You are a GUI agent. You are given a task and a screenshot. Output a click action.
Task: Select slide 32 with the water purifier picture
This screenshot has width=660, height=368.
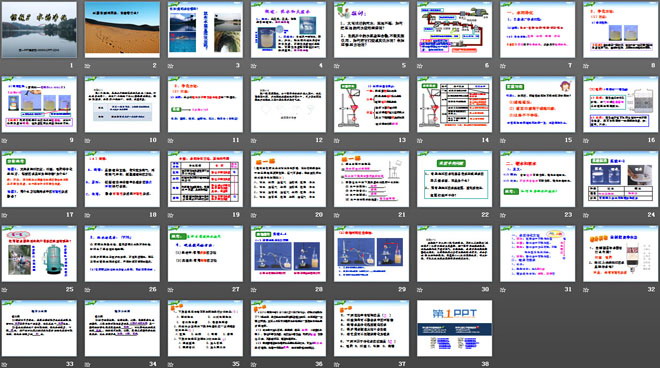pos(620,253)
